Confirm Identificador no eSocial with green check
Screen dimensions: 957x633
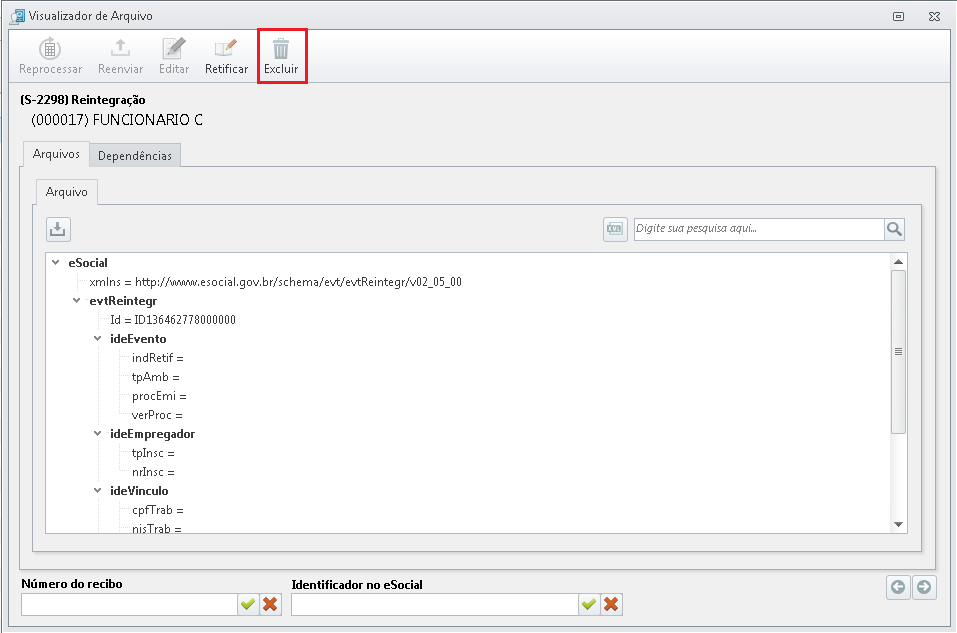[x=589, y=604]
